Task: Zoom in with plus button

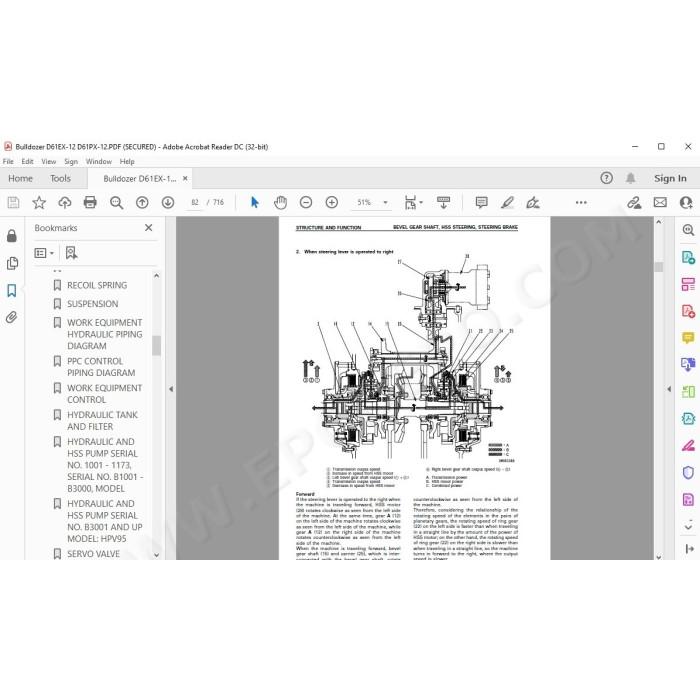Action: 332,203
